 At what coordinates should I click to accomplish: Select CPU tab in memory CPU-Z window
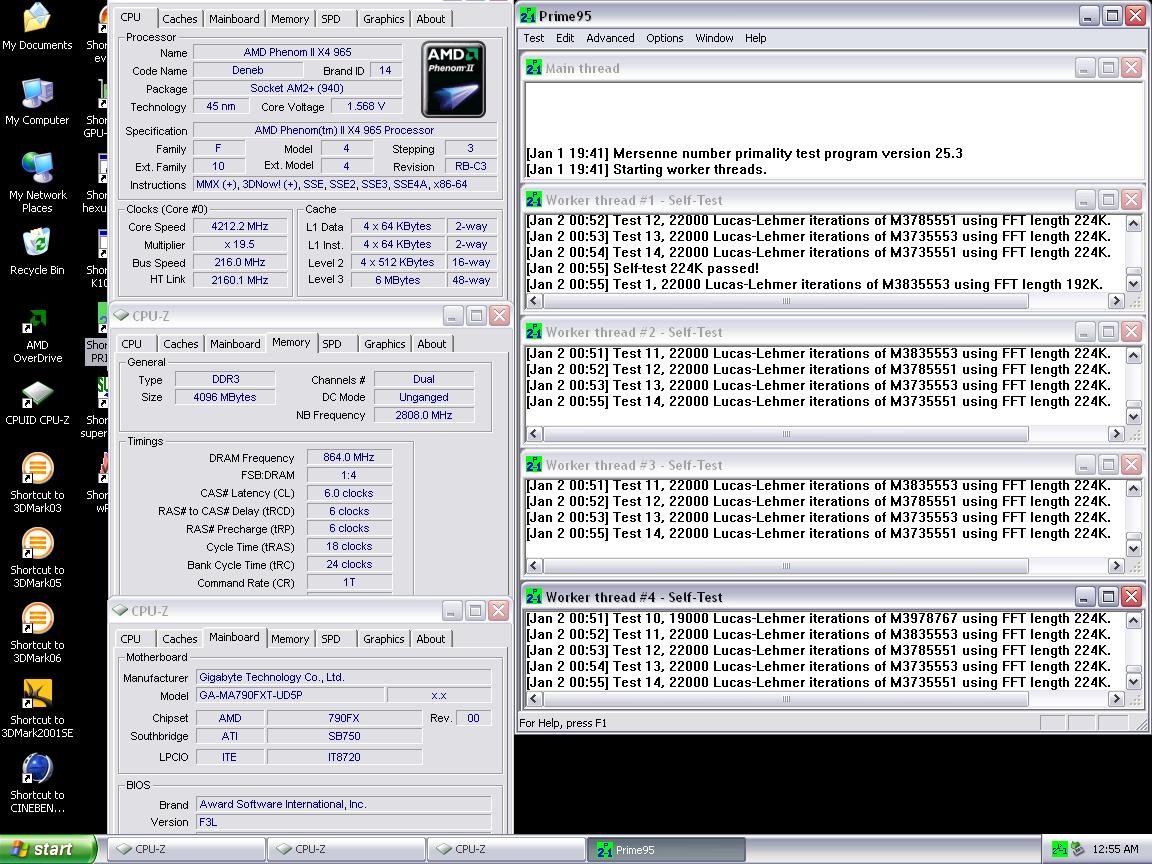[x=132, y=344]
